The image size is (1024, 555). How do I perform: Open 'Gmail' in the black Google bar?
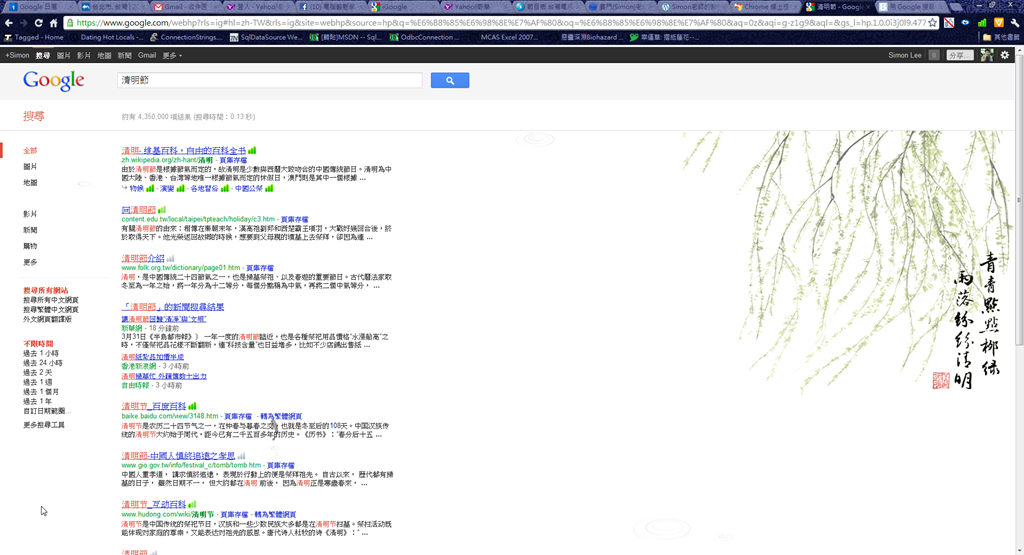tap(147, 56)
